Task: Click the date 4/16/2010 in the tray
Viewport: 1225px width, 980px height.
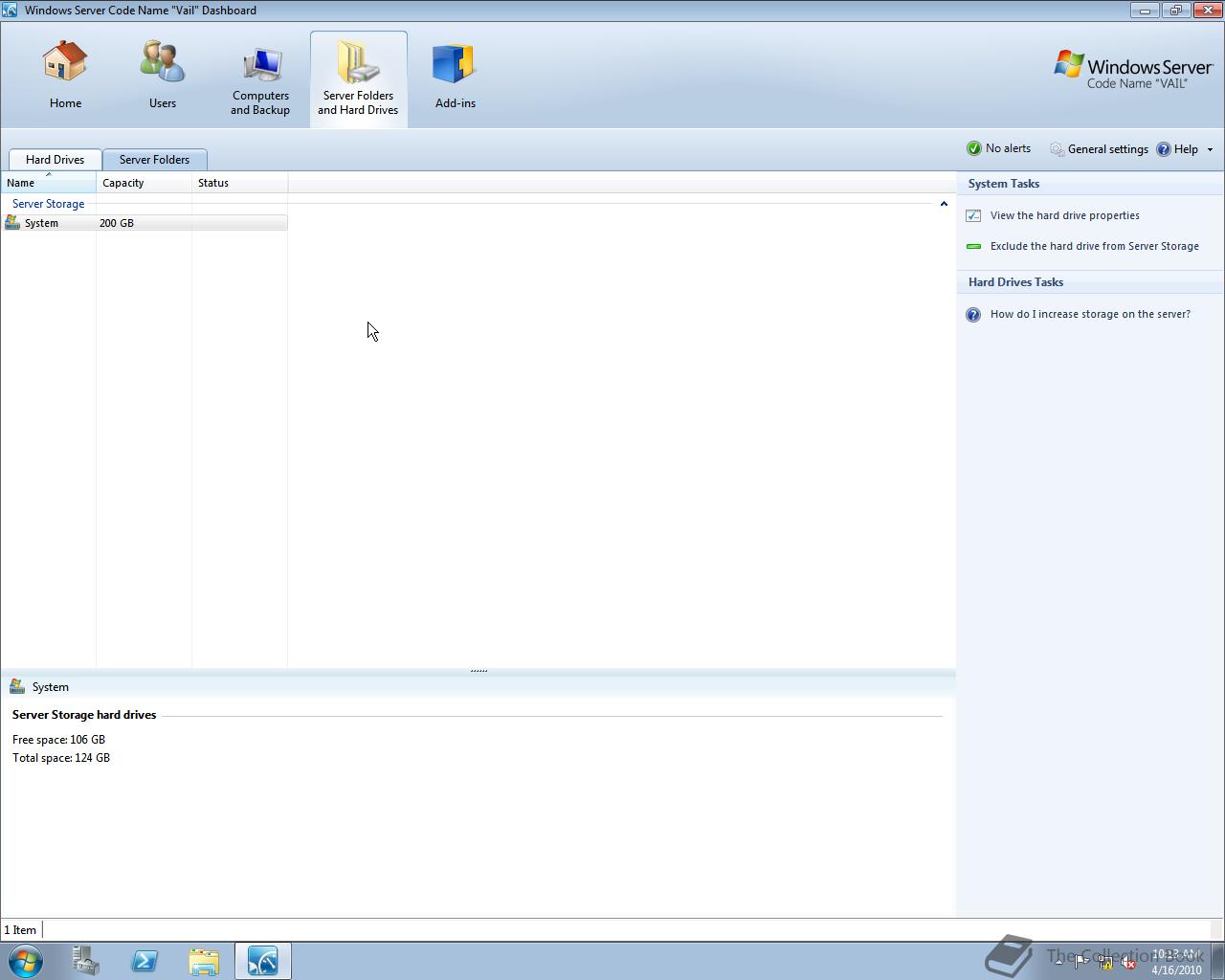Action: click(x=1176, y=969)
